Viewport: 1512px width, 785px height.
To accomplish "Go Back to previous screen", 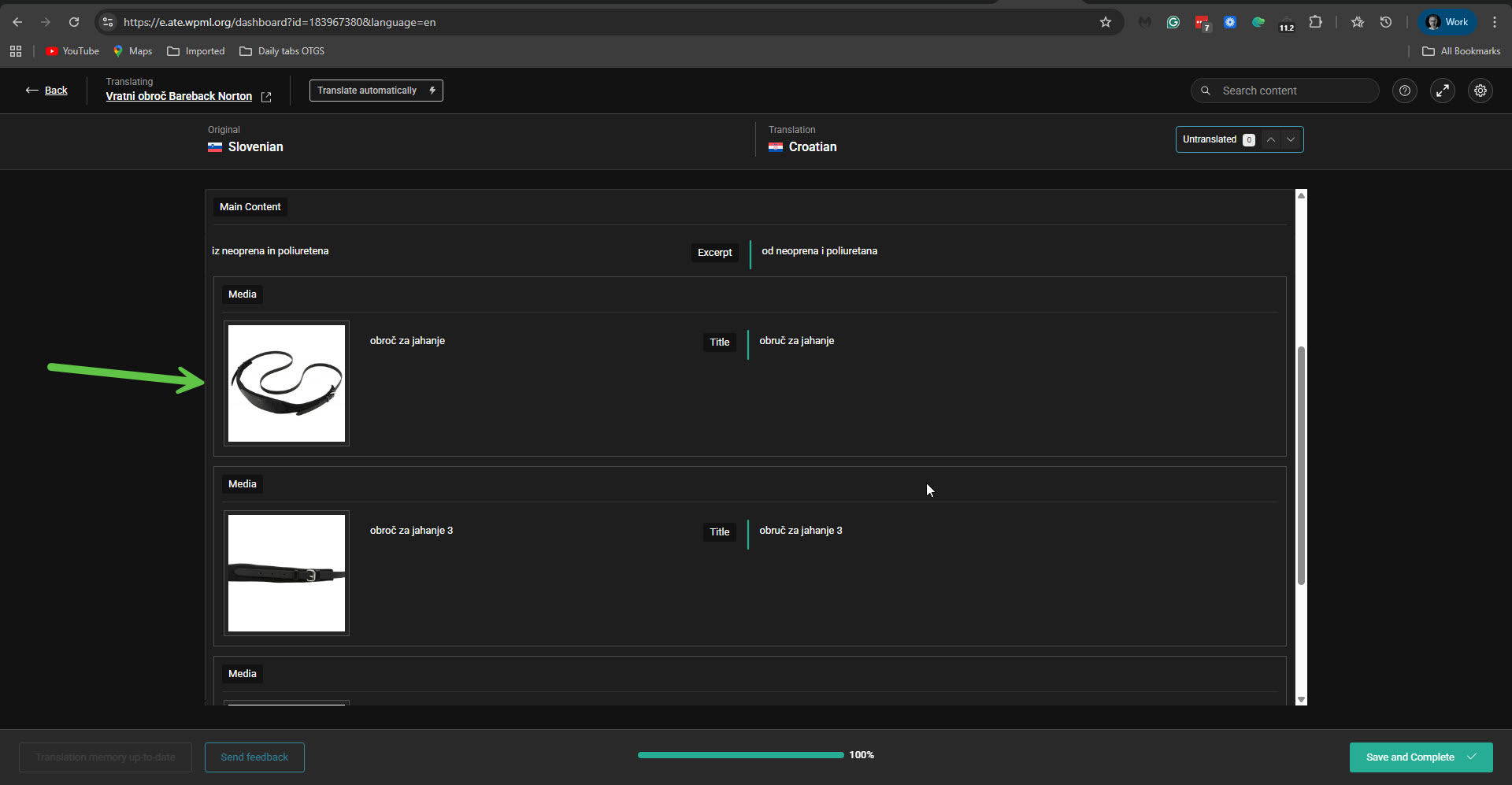I will coord(46,91).
